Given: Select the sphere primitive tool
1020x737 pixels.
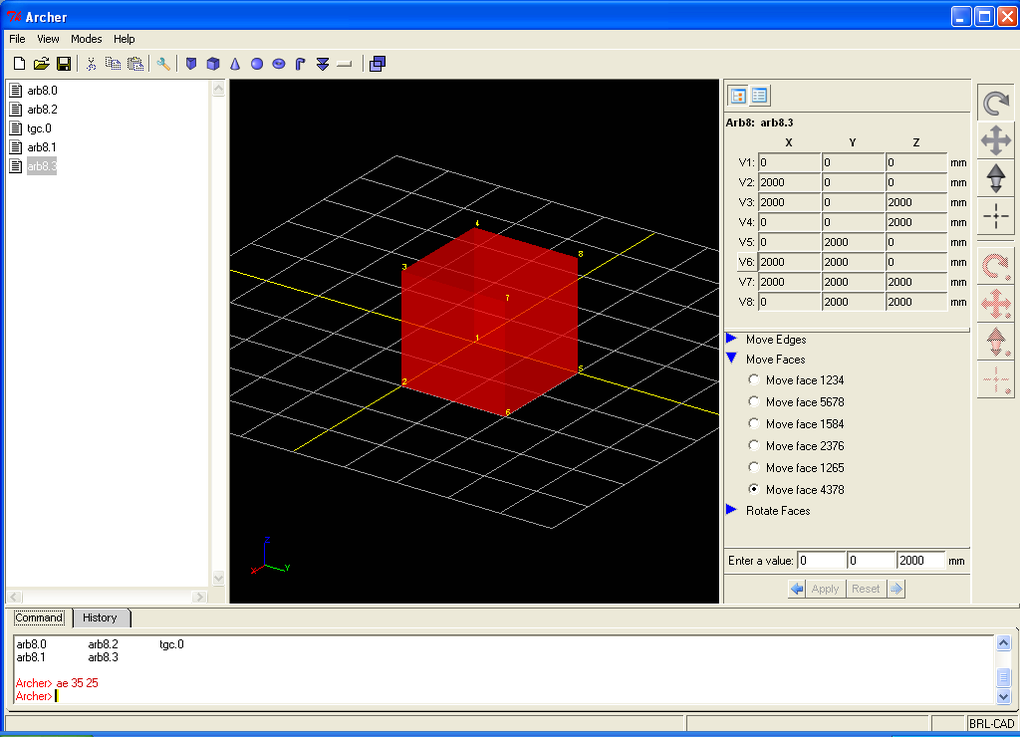Looking at the screenshot, I should 256,63.
